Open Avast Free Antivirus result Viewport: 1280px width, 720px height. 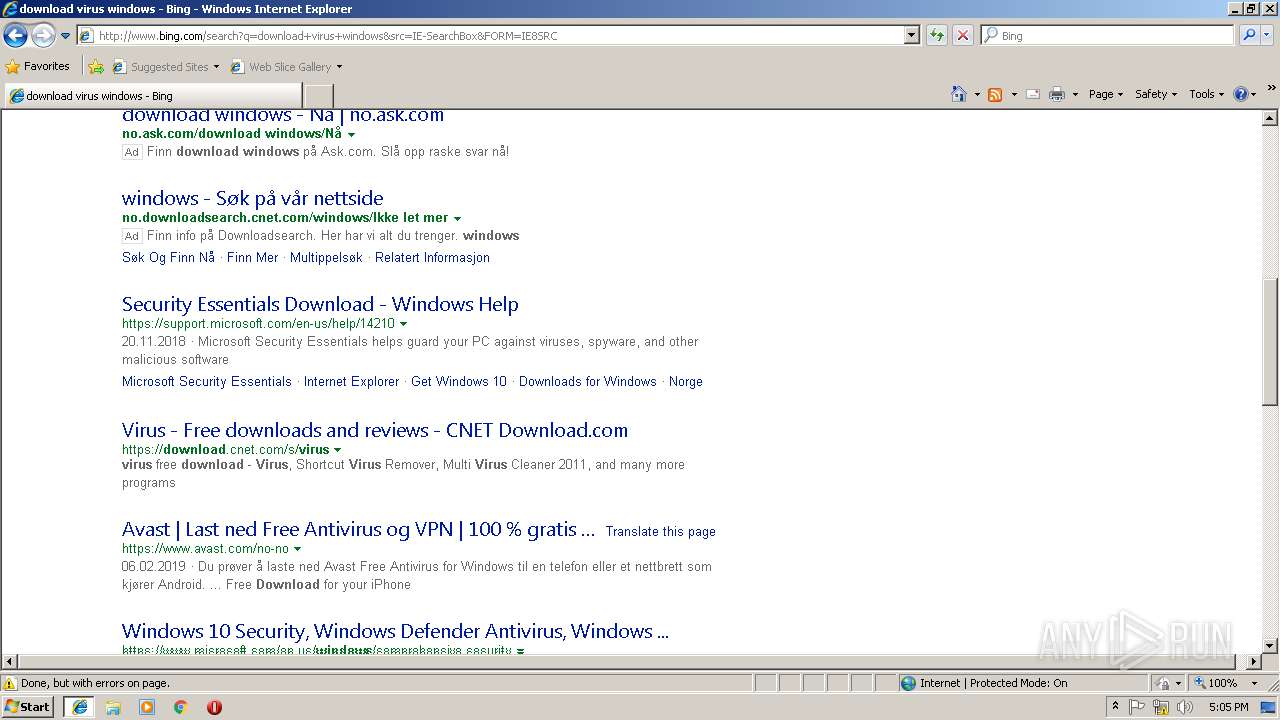point(358,529)
